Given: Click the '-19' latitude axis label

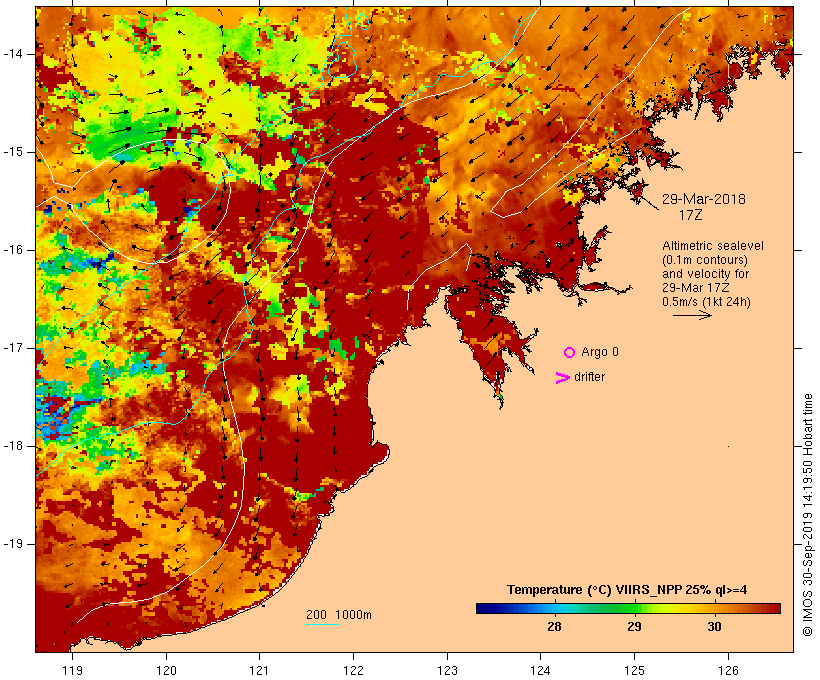Looking at the screenshot, I should 13,544.
